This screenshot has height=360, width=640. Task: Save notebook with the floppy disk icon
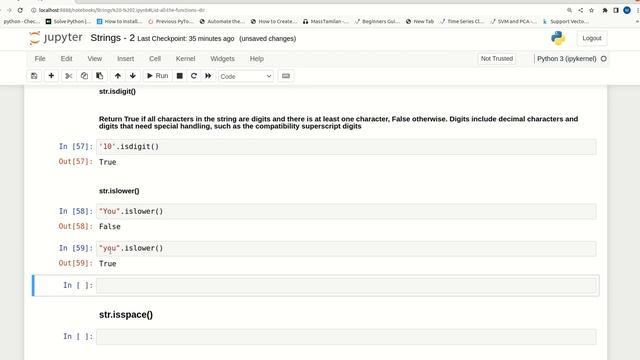pos(34,76)
